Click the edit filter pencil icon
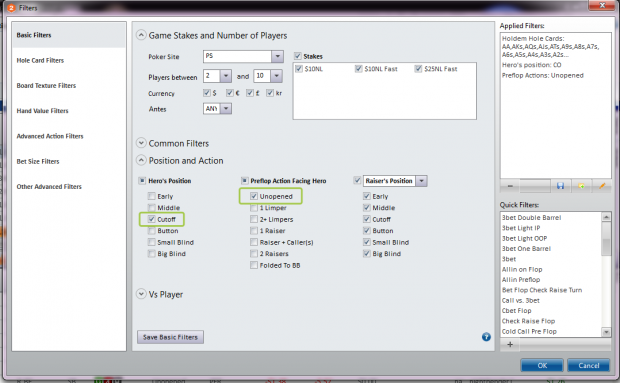 pos(602,186)
